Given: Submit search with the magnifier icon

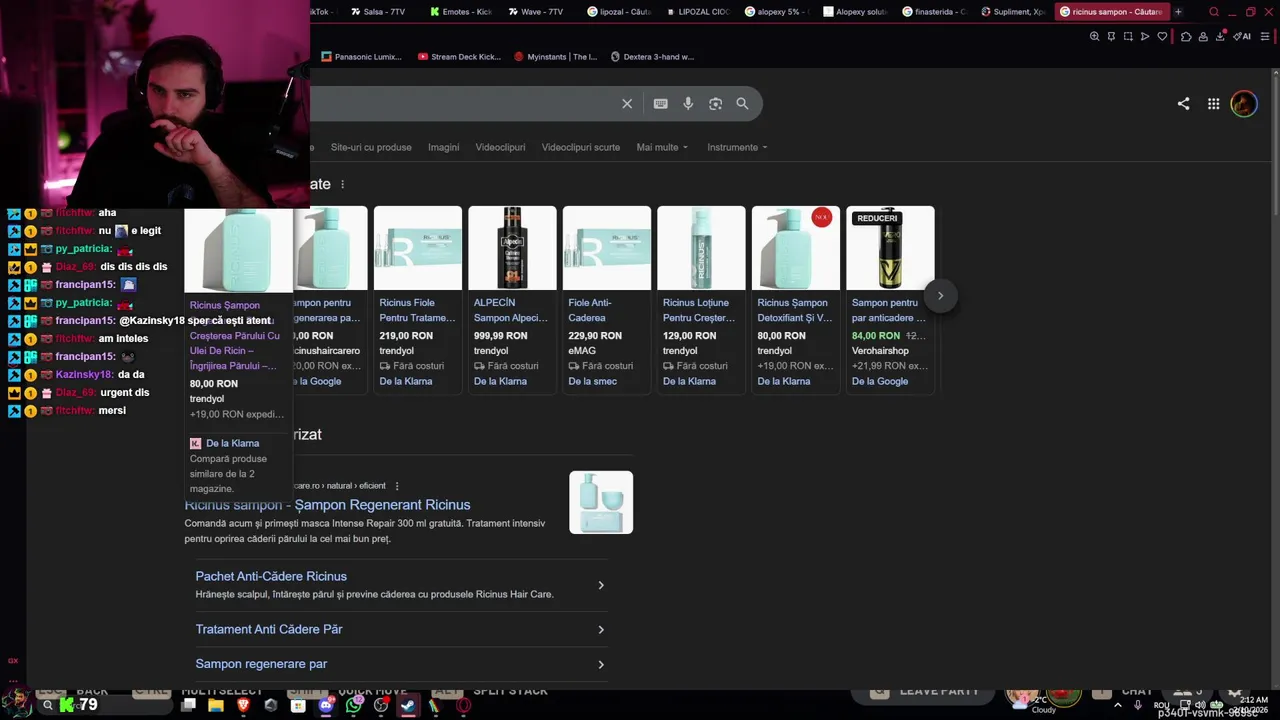Looking at the screenshot, I should 742,104.
